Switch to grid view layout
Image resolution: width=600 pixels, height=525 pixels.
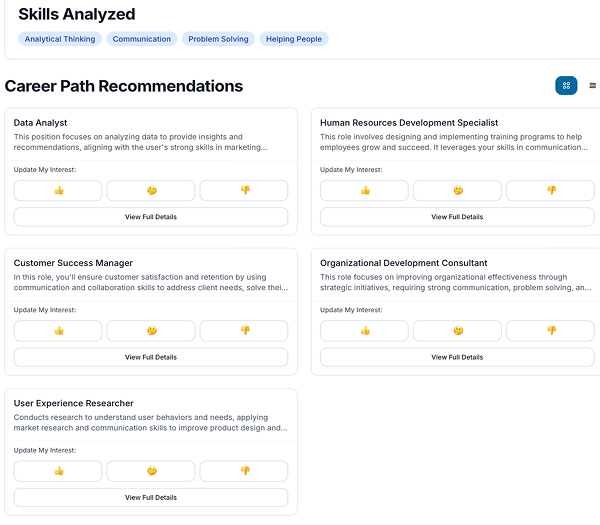566,86
